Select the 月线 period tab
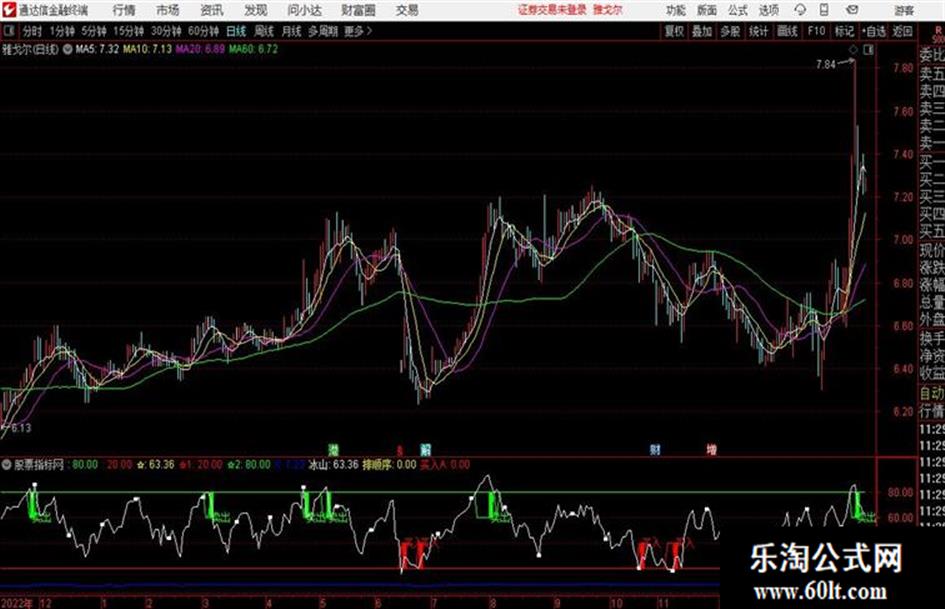Screen dimensions: 945x609 [291, 31]
